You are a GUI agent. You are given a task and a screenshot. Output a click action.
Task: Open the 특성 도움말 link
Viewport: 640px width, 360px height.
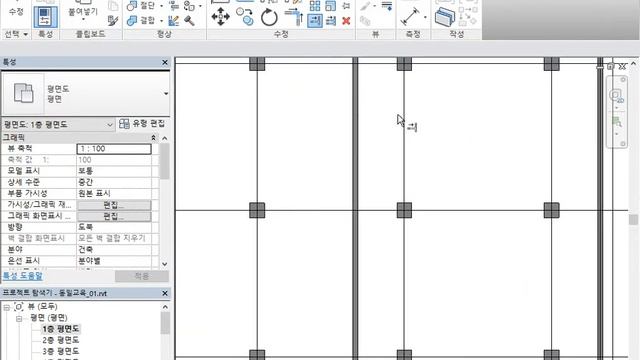23,276
